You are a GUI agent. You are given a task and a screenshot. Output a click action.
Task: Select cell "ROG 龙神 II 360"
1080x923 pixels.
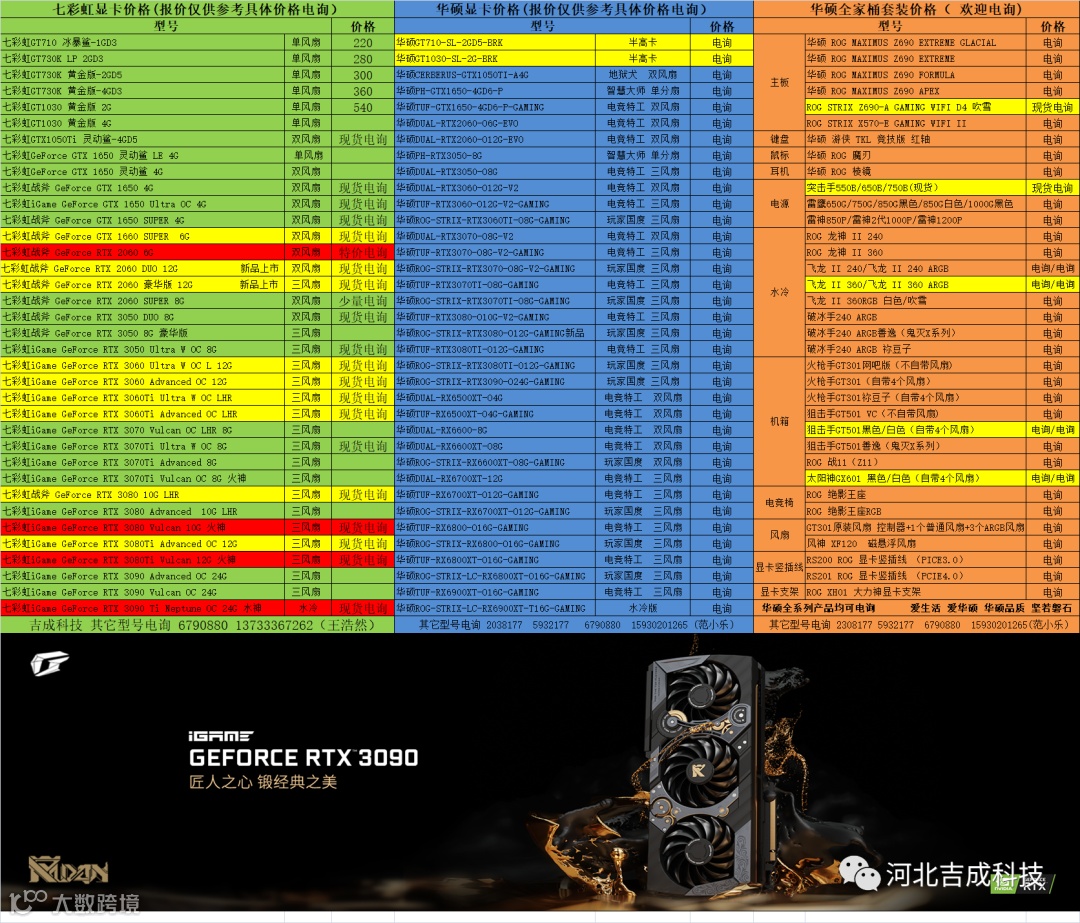pos(915,252)
